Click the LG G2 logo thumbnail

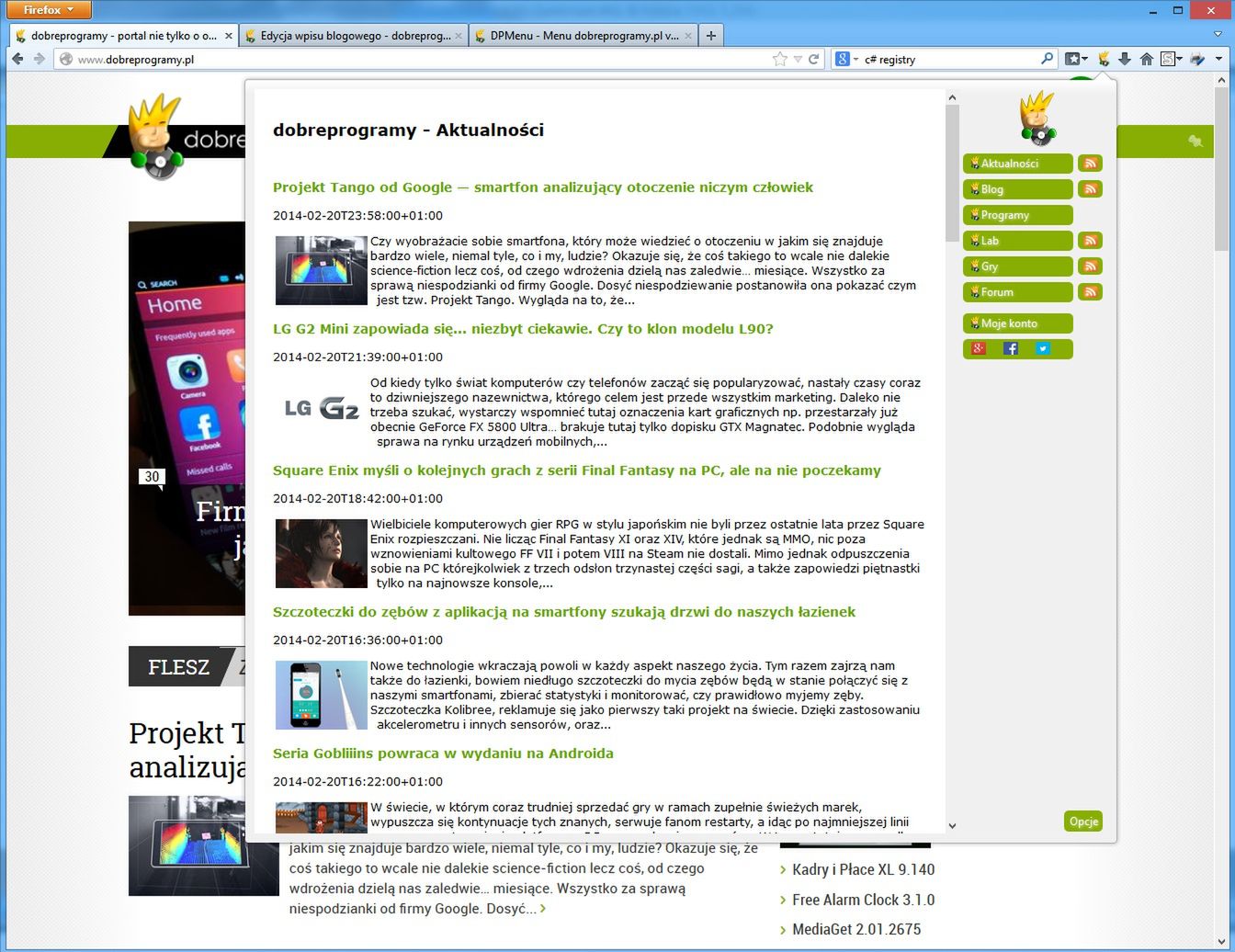[322, 408]
